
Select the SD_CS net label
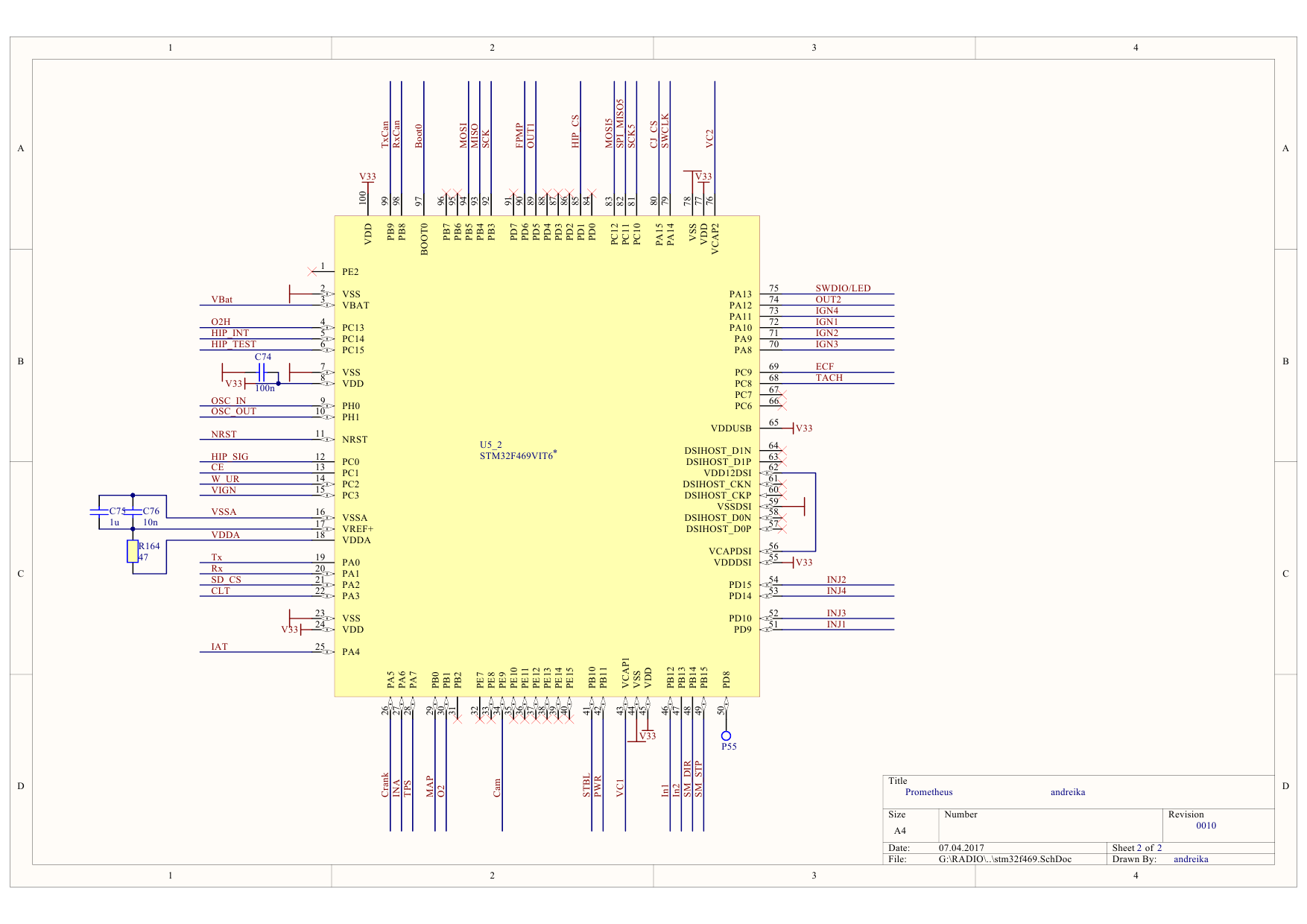click(226, 580)
